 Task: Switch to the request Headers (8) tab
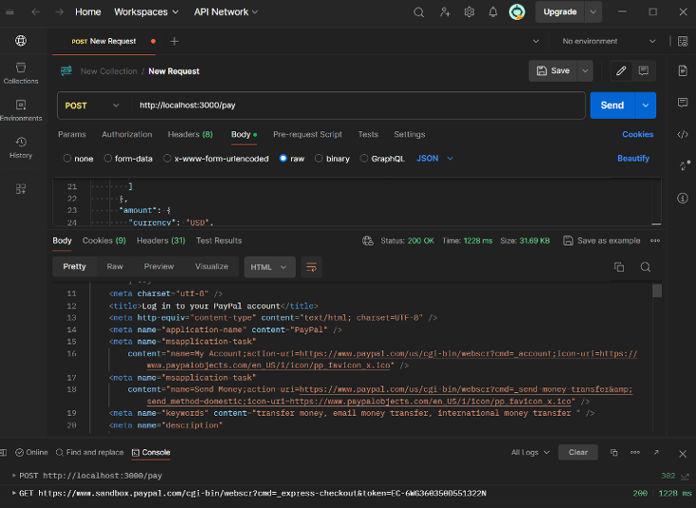(x=190, y=135)
